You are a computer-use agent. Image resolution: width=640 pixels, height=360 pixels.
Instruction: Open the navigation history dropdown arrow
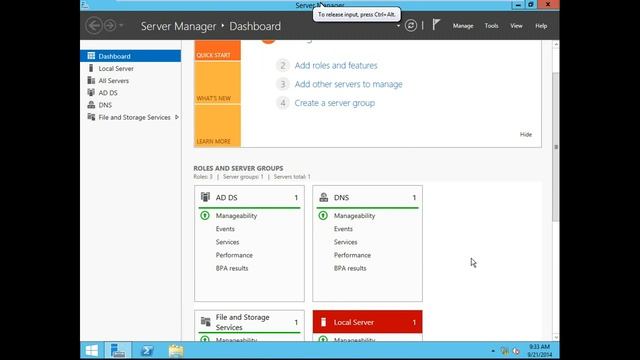pyautogui.click(x=121, y=26)
